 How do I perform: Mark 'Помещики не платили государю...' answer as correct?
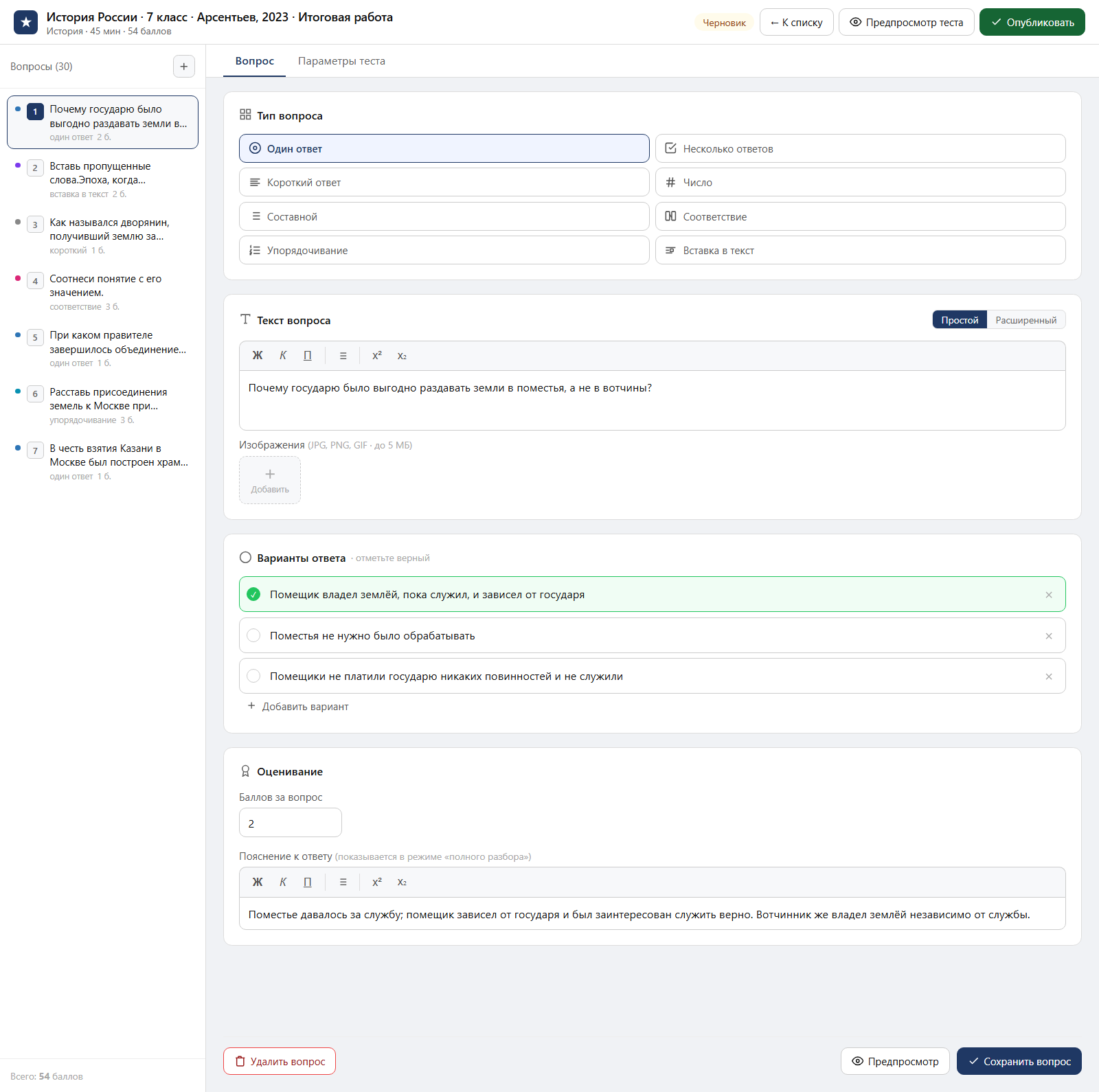253,676
